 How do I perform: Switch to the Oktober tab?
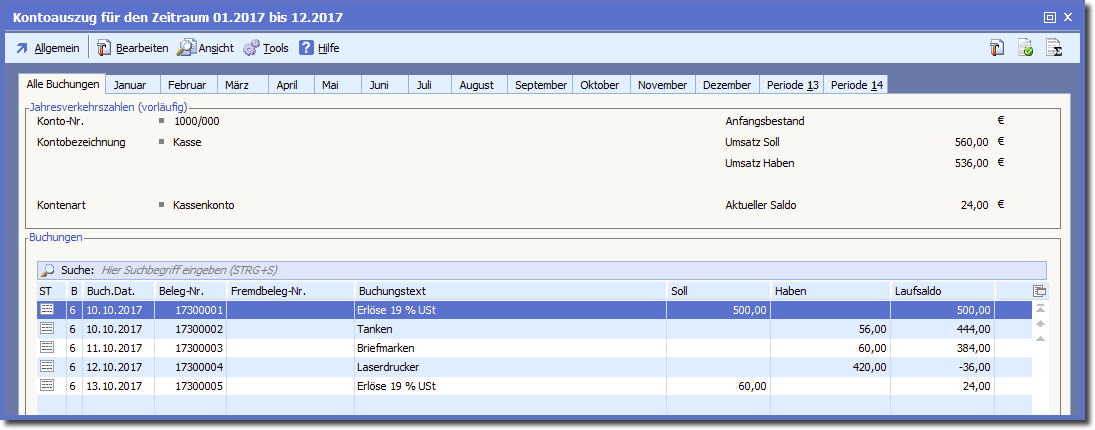pos(600,85)
